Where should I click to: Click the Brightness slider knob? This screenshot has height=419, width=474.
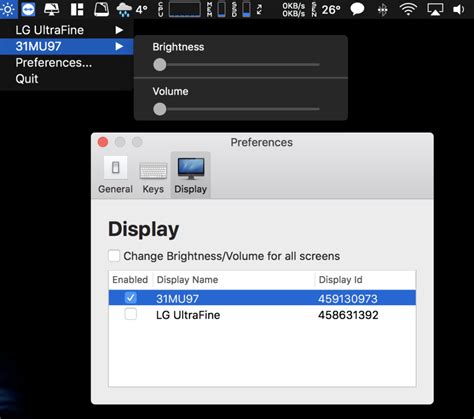coord(160,65)
